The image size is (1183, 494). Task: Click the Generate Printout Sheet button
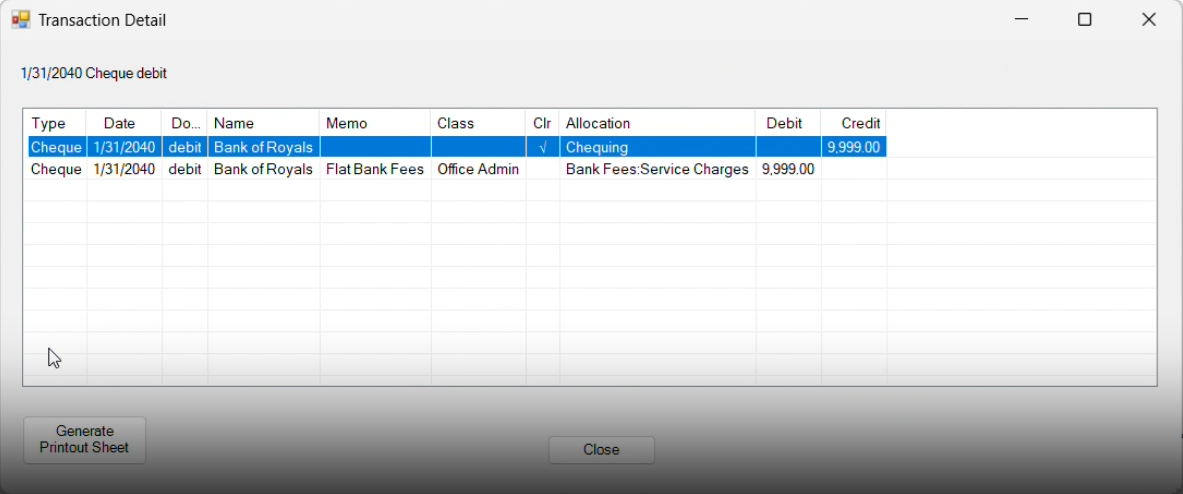pos(84,440)
